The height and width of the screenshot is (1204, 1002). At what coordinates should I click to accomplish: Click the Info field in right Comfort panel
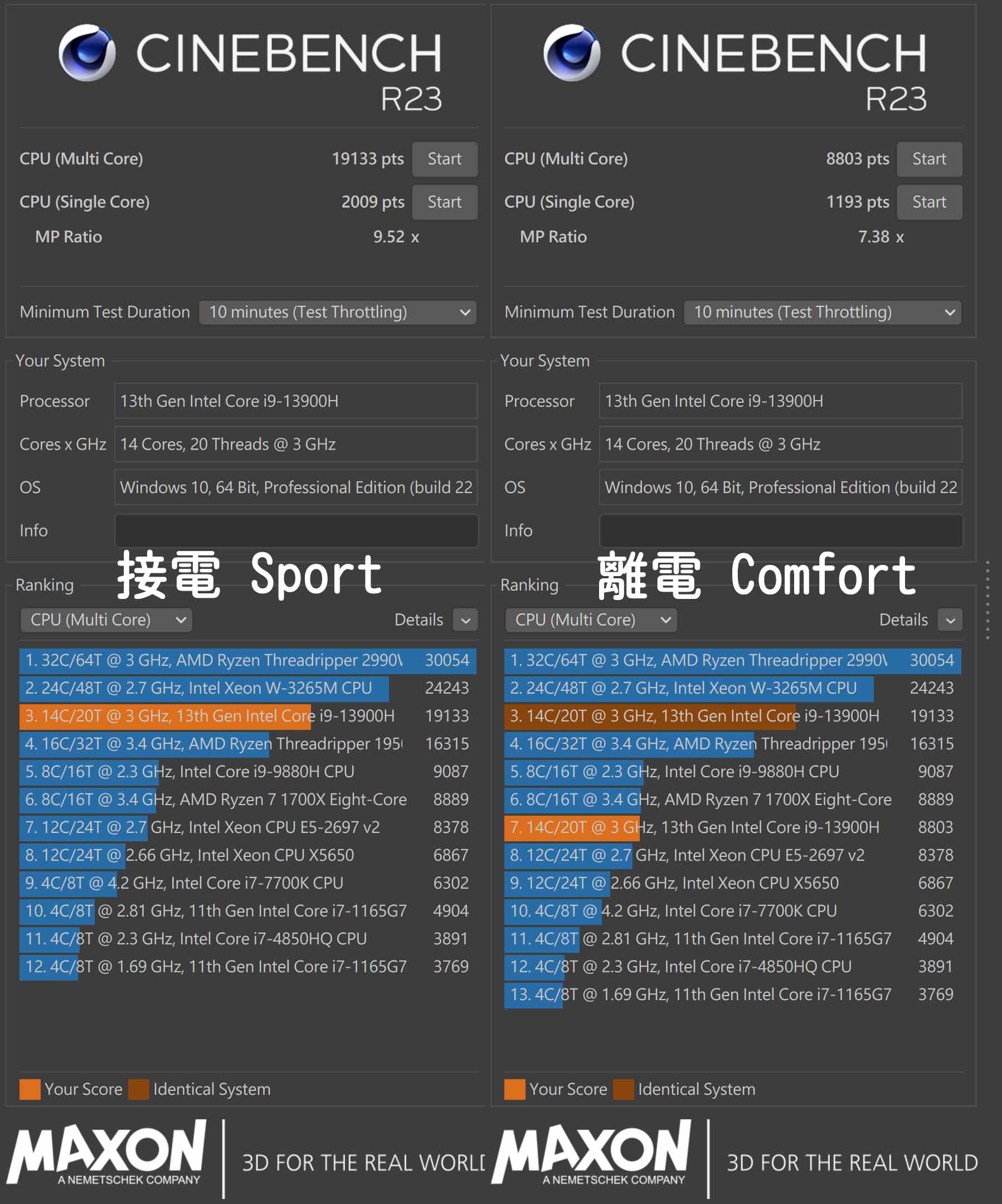click(781, 530)
